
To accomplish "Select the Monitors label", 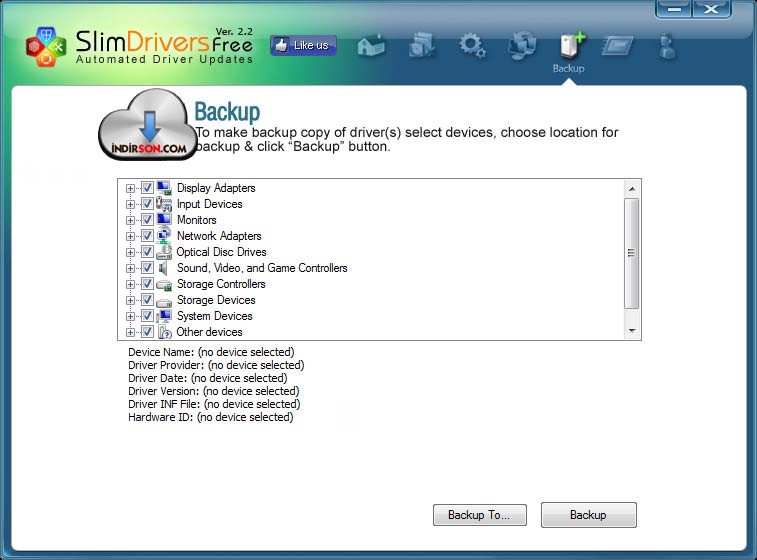I will click(x=196, y=220).
